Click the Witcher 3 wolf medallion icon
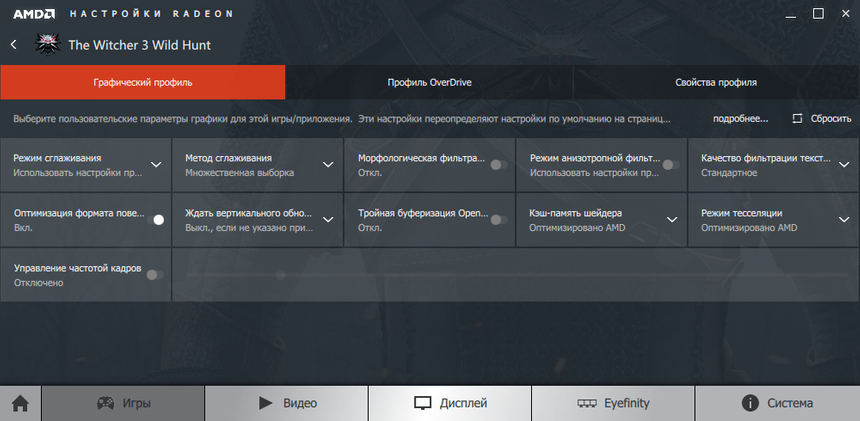This screenshot has width=860, height=421. point(46,44)
